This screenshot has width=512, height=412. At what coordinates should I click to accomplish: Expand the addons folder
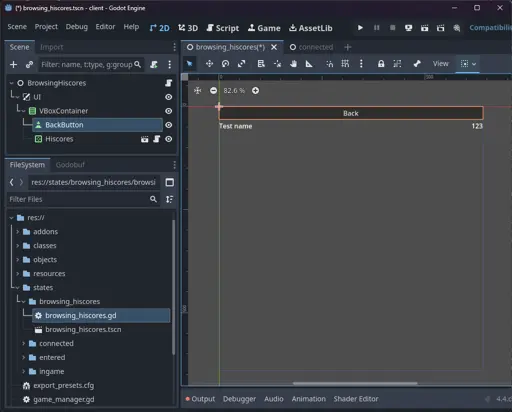point(18,231)
